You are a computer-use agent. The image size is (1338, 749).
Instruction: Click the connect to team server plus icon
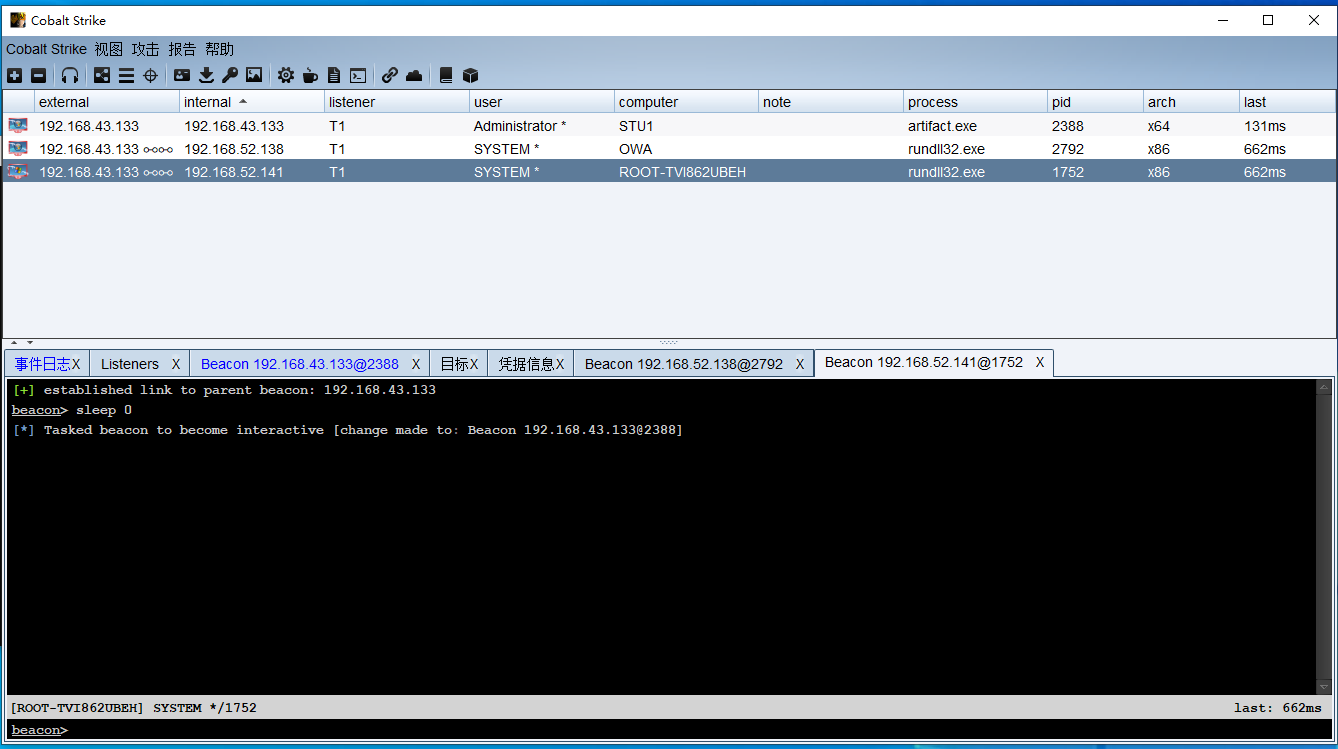click(14, 75)
